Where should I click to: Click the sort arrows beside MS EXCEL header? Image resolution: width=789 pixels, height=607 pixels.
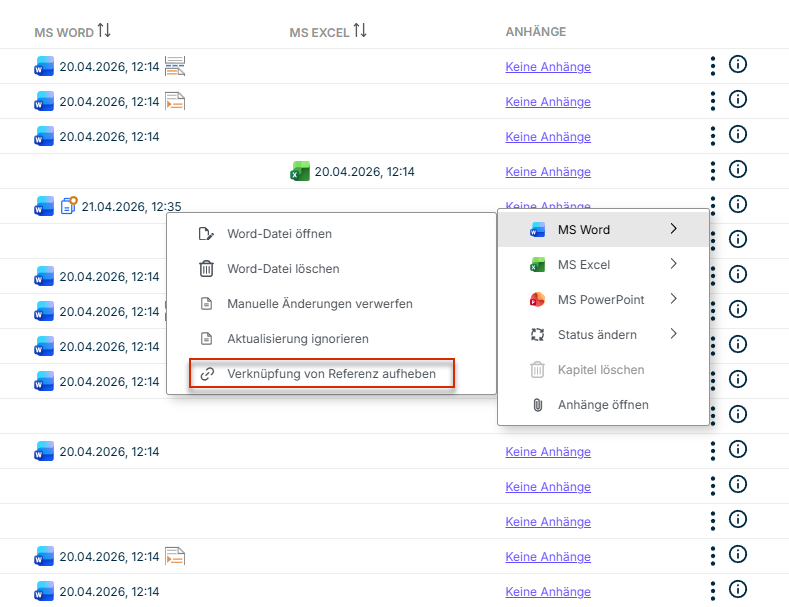pos(359,31)
